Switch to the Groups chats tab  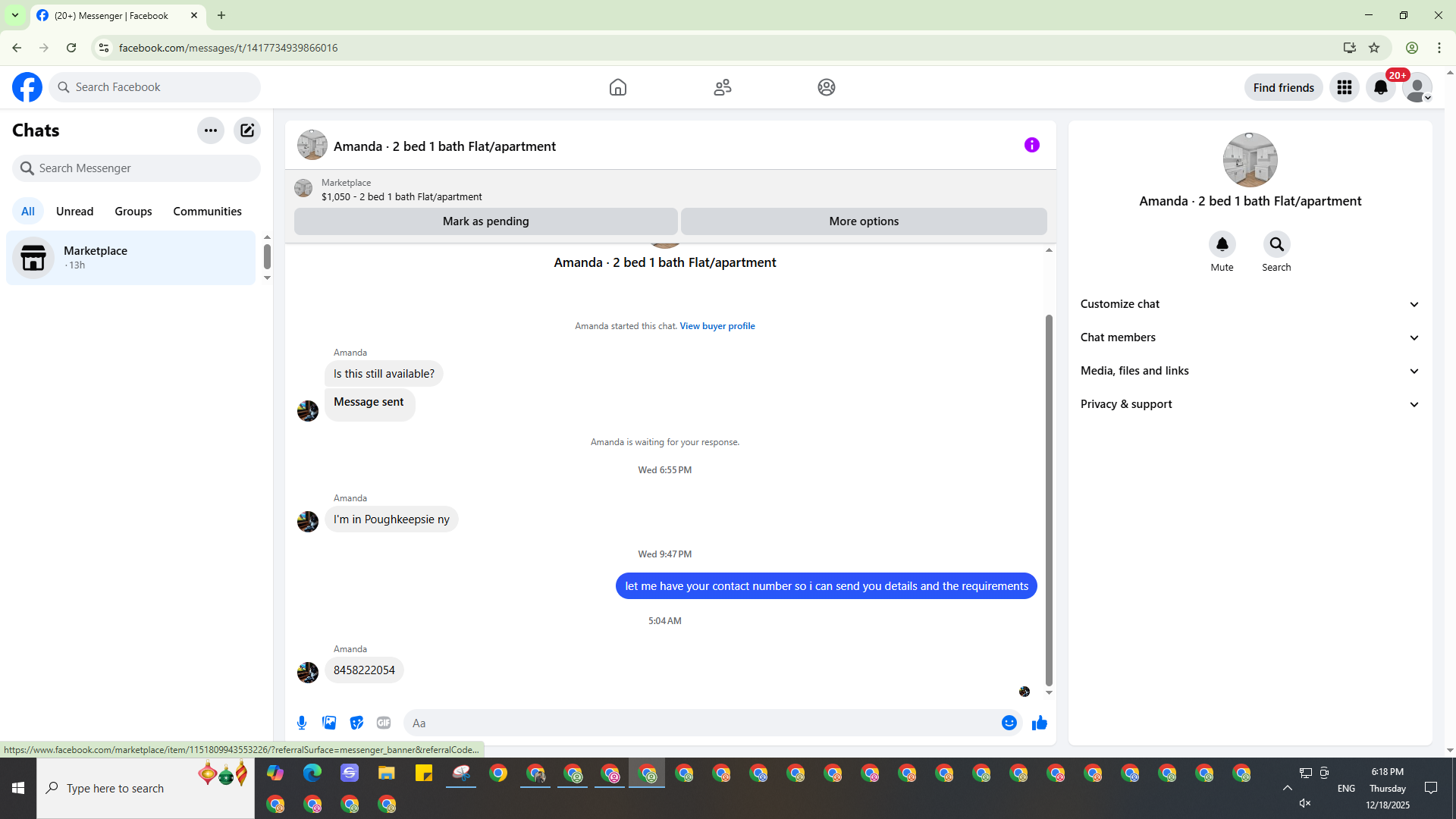(x=133, y=212)
